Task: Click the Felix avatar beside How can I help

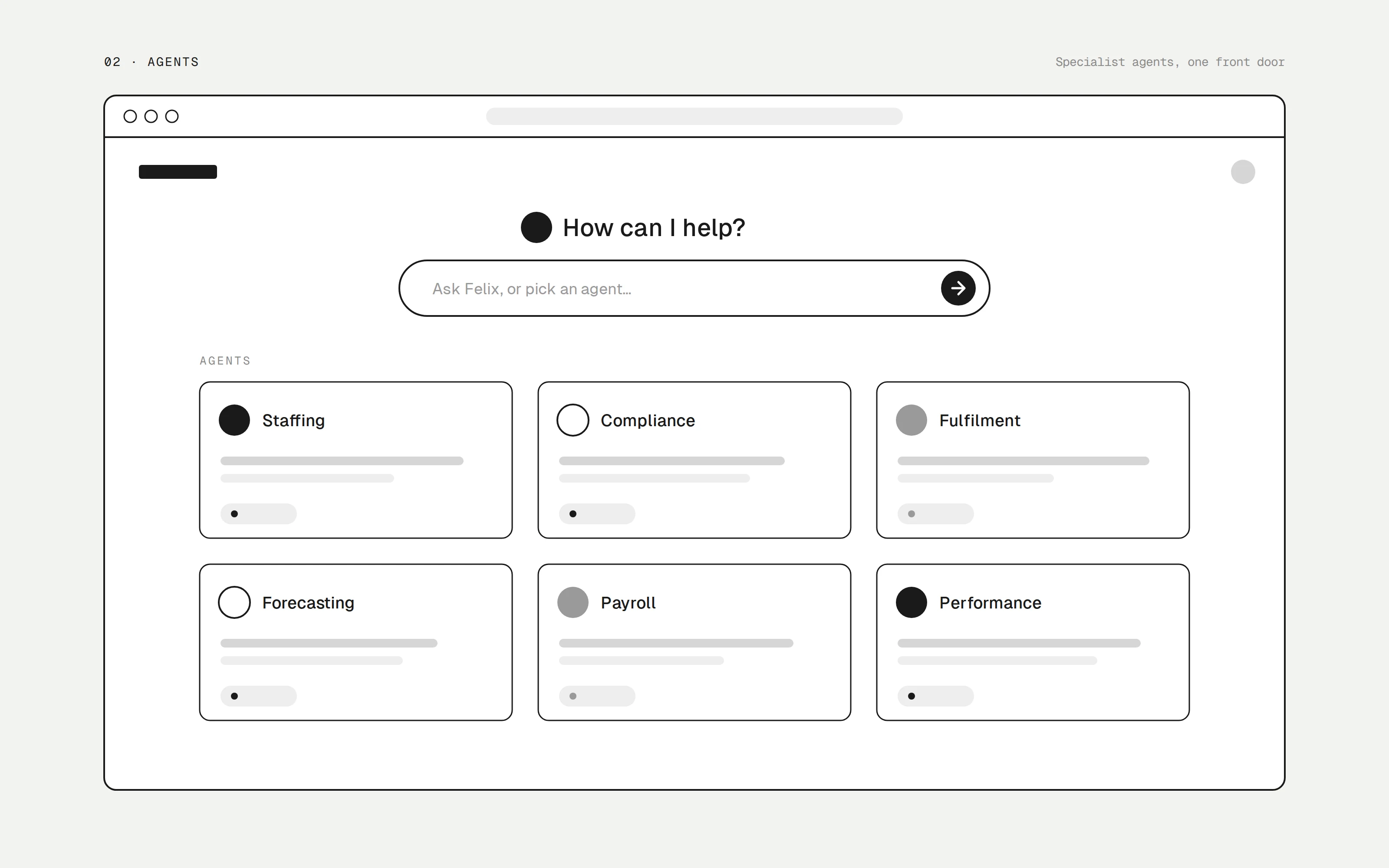Action: 536,227
